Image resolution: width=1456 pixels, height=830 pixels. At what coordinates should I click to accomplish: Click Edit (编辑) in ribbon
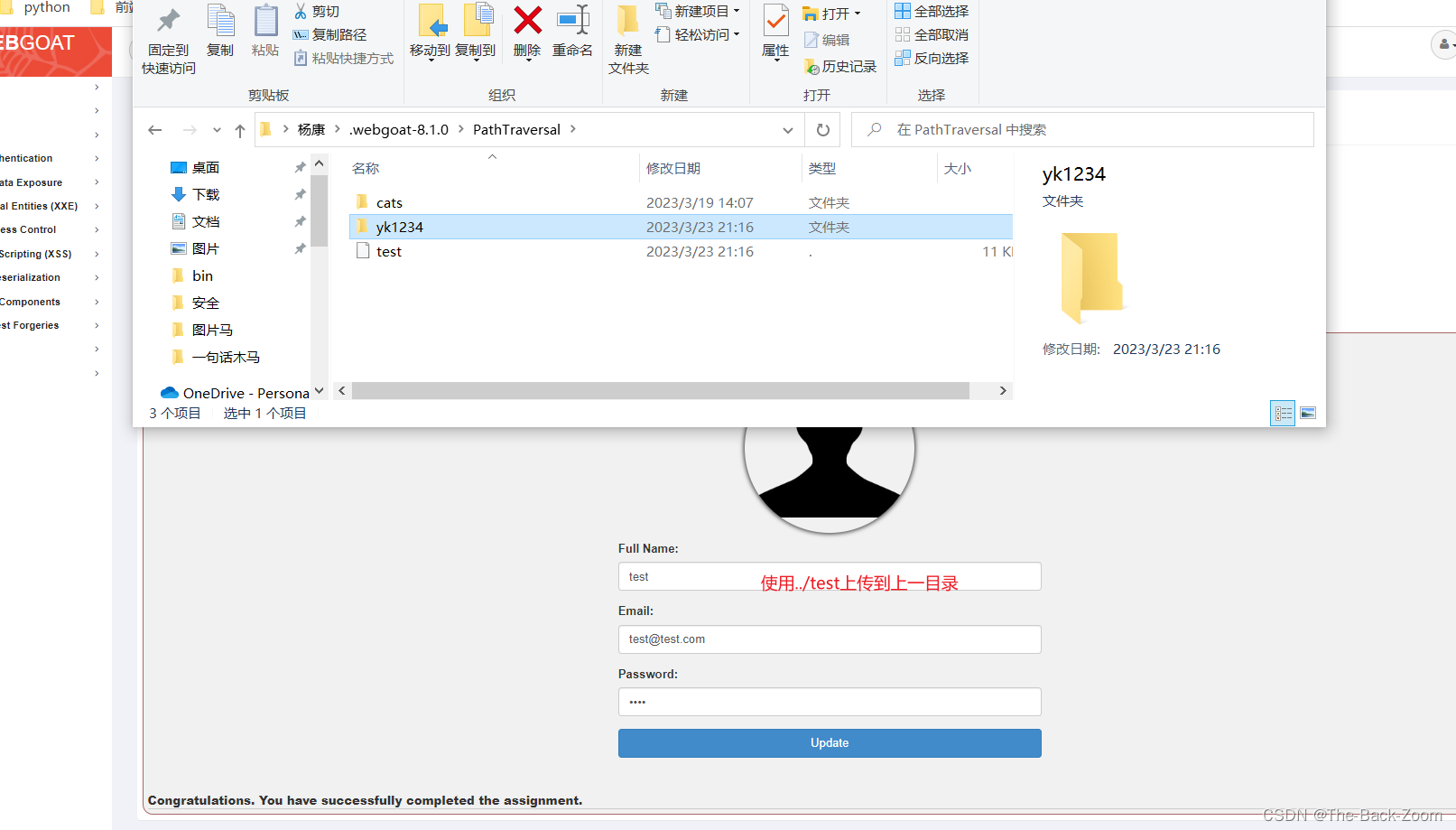827,40
